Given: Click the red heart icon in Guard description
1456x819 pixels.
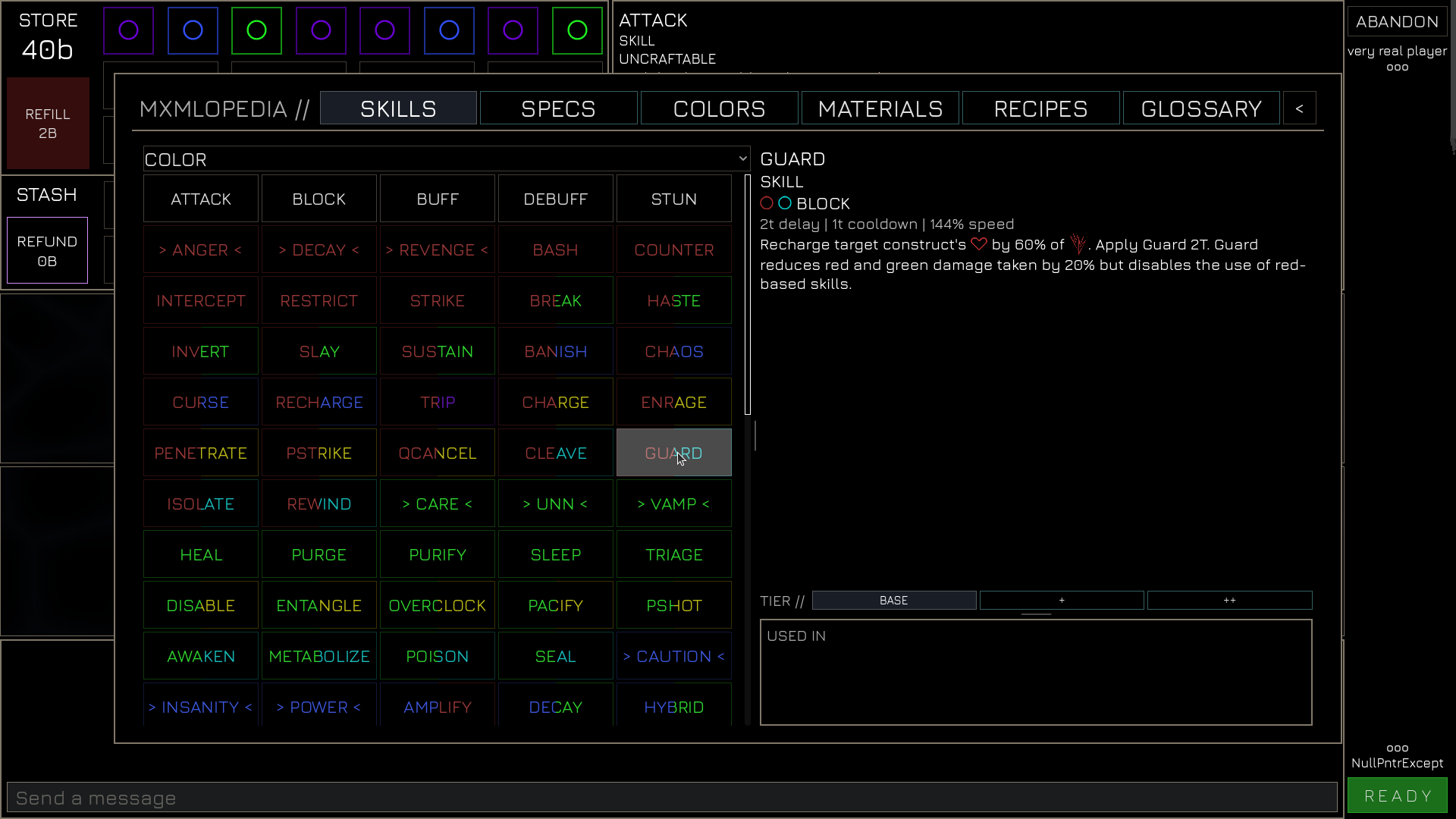Looking at the screenshot, I should [978, 244].
